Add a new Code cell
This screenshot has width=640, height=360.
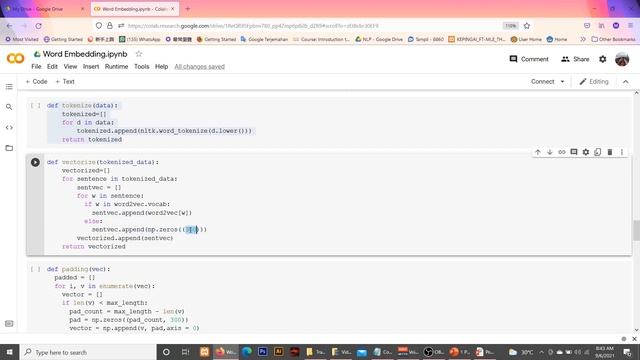coord(37,82)
